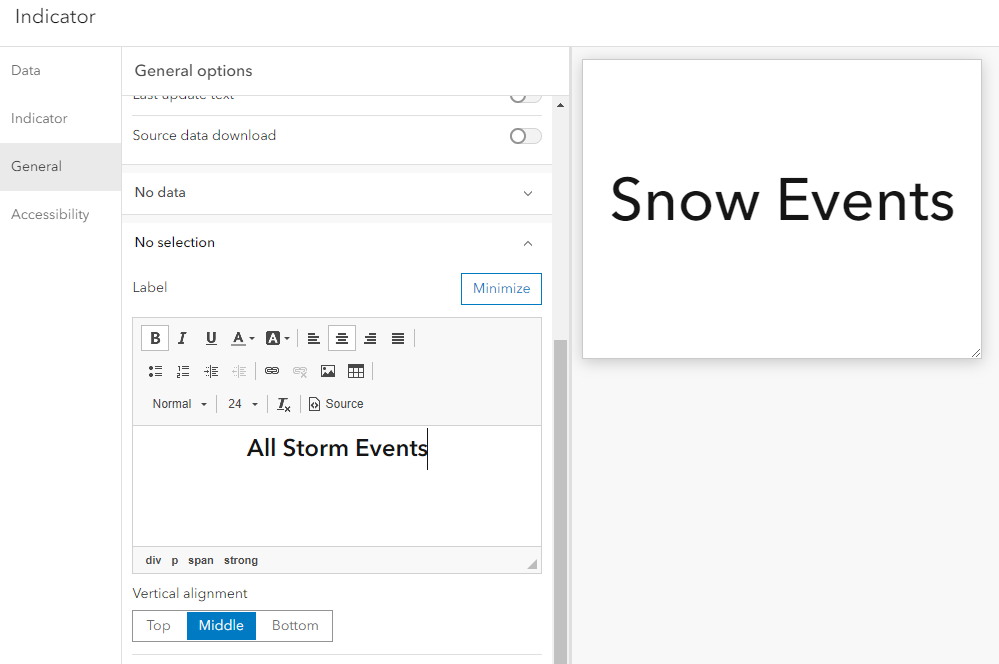
Task: Toggle the Source data download switch
Action: pyautogui.click(x=525, y=135)
